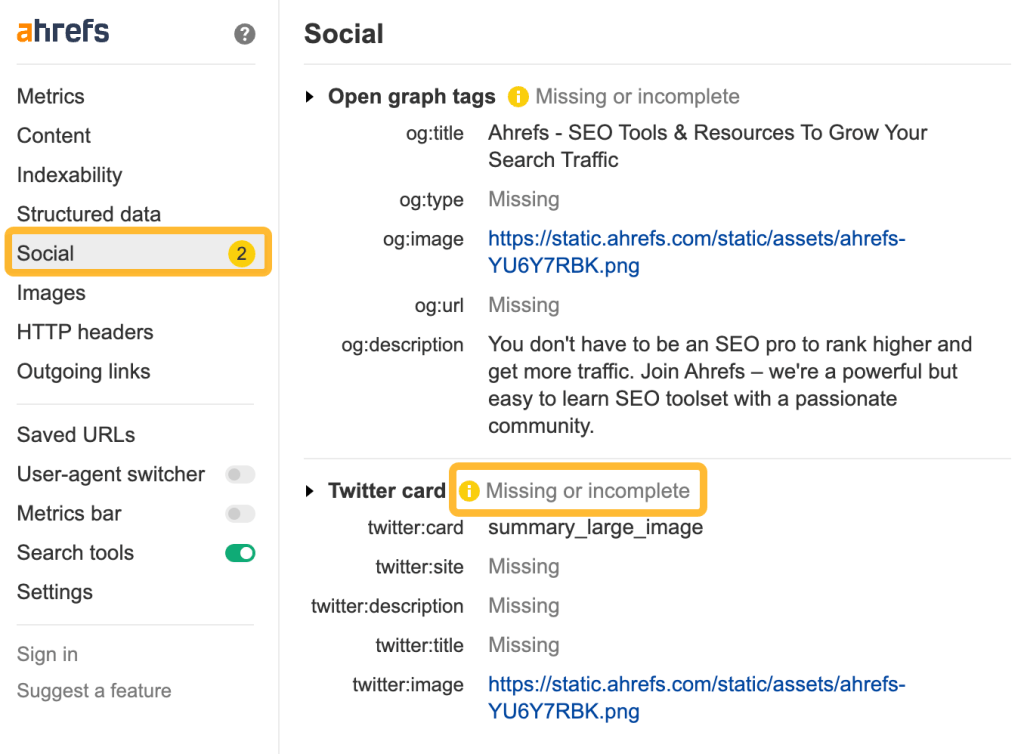Open the HTTP headers section
The image size is (1024, 754).
coord(84,331)
